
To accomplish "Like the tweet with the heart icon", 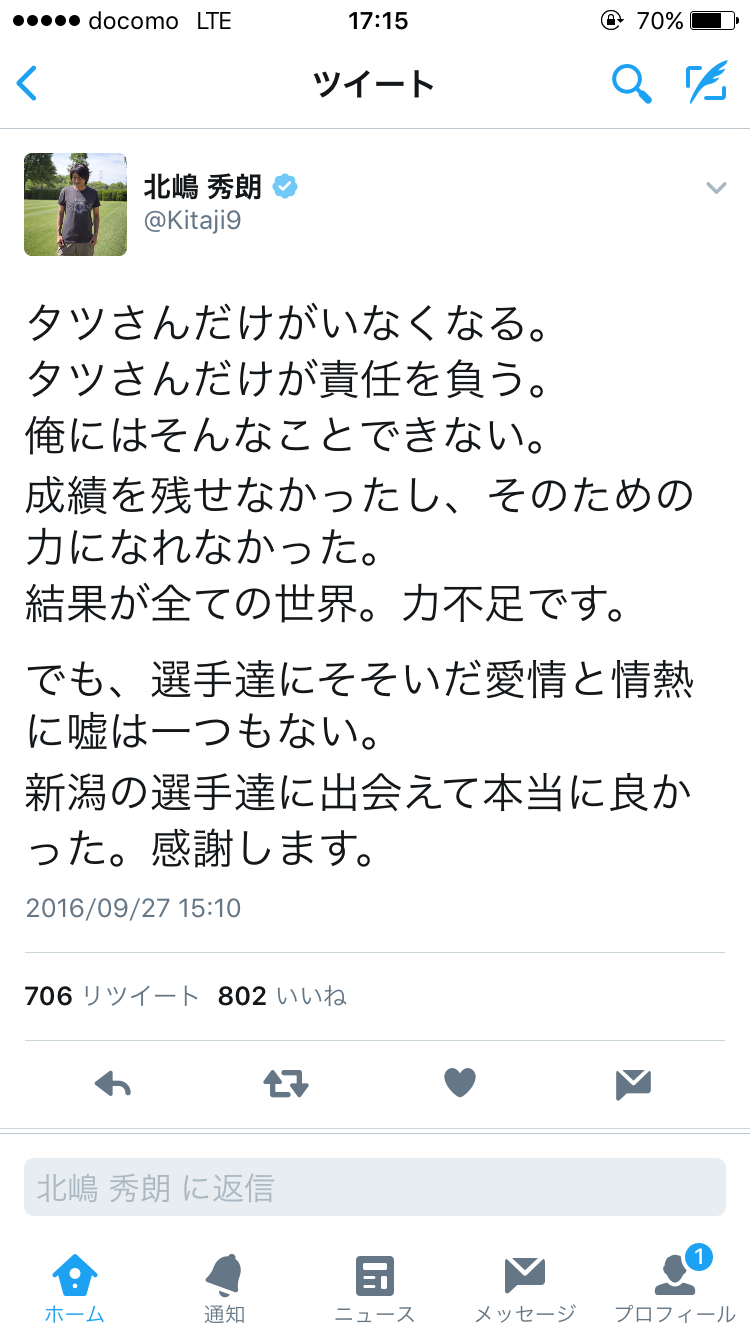I will coord(460,1083).
